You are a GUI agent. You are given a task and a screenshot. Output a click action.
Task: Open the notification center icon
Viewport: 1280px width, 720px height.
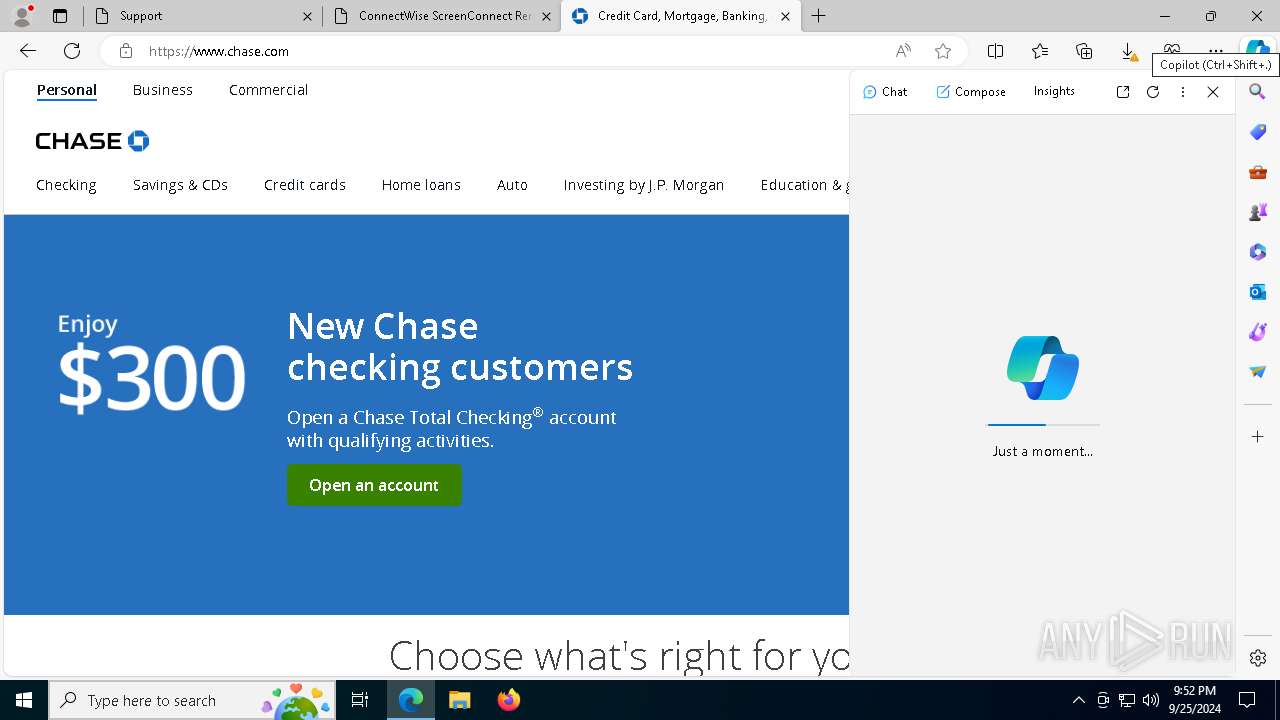[1247, 700]
